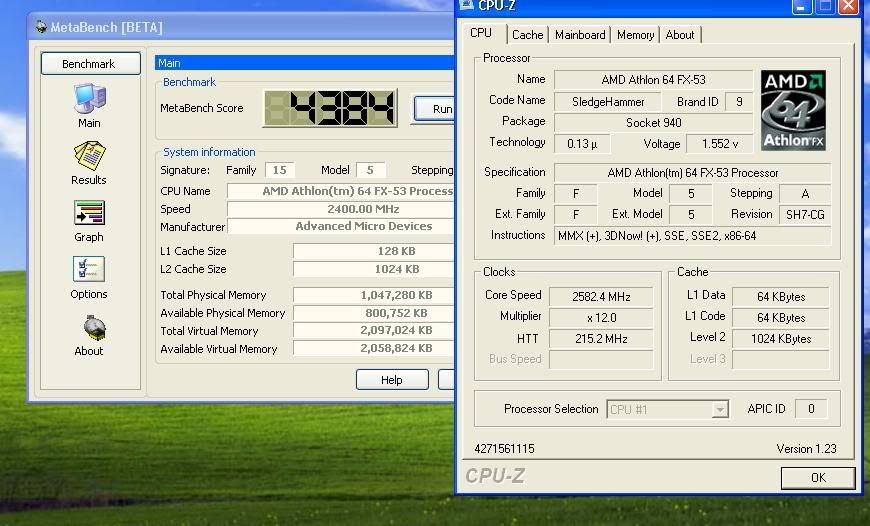
Task: Click Total Physical Memory value 1,047,280 KB
Action: (373, 295)
